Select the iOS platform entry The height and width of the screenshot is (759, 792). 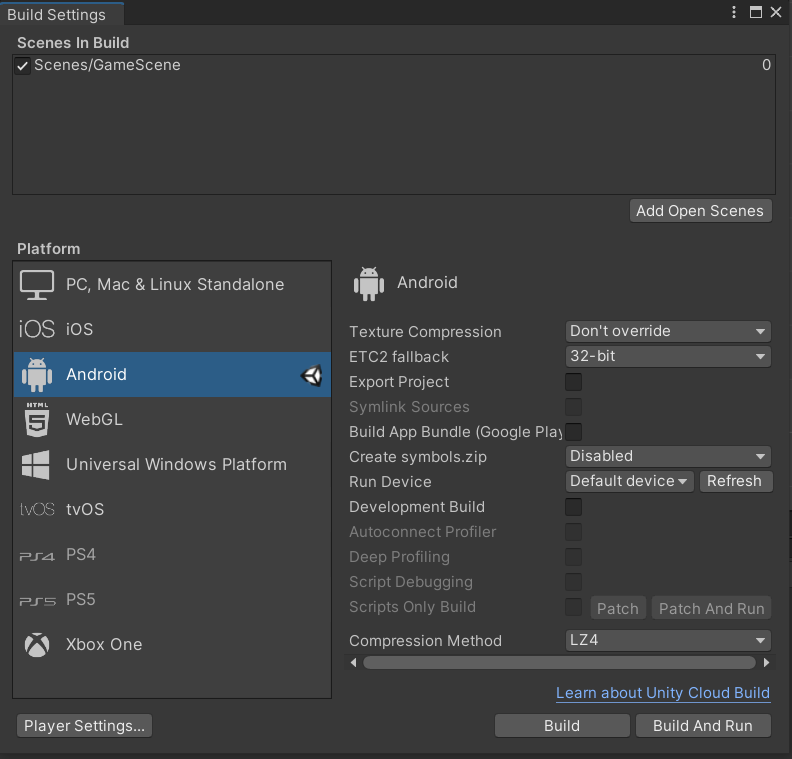coord(172,329)
